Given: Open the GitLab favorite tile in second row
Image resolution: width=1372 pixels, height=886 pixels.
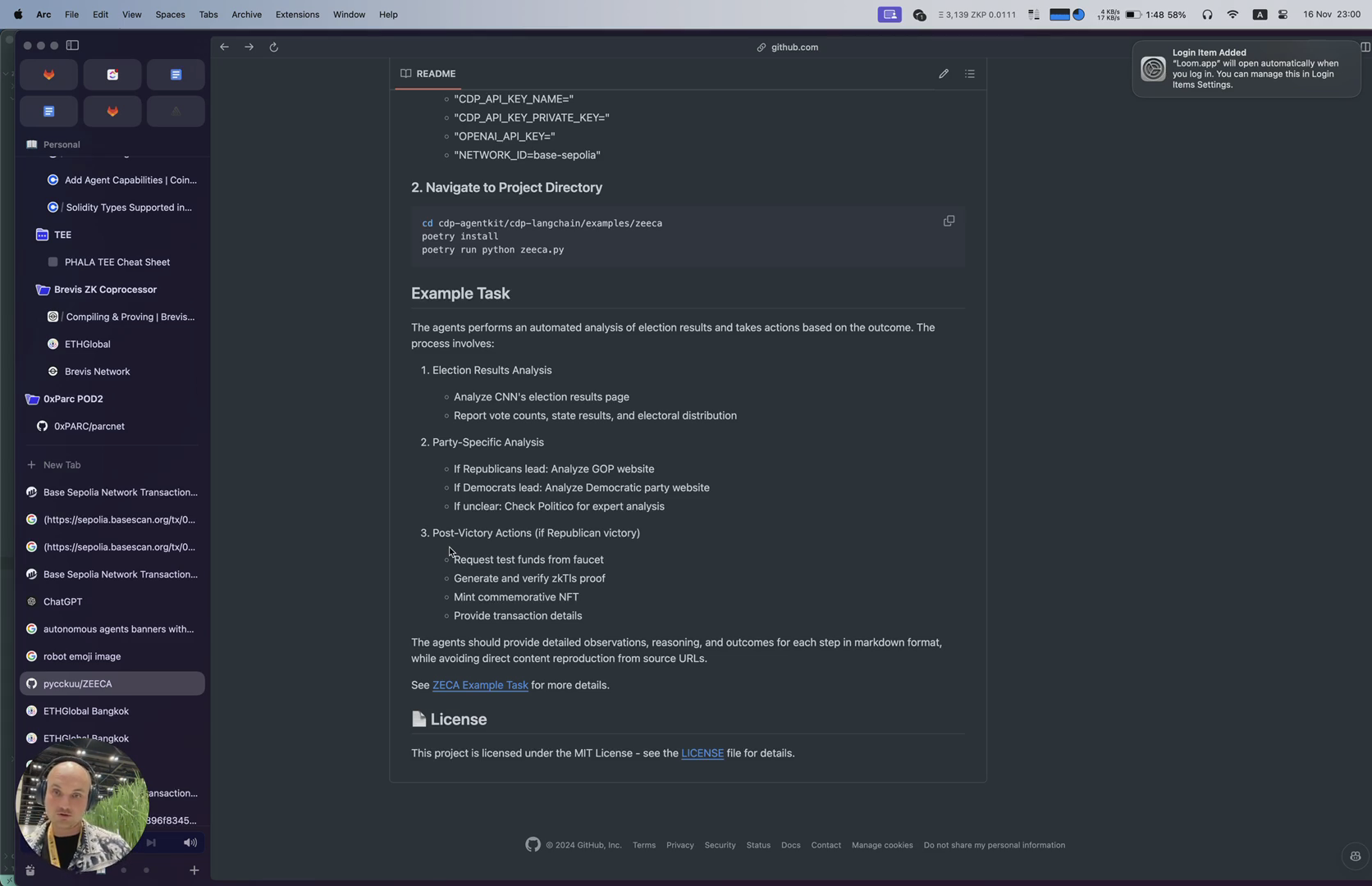Looking at the screenshot, I should (112, 111).
